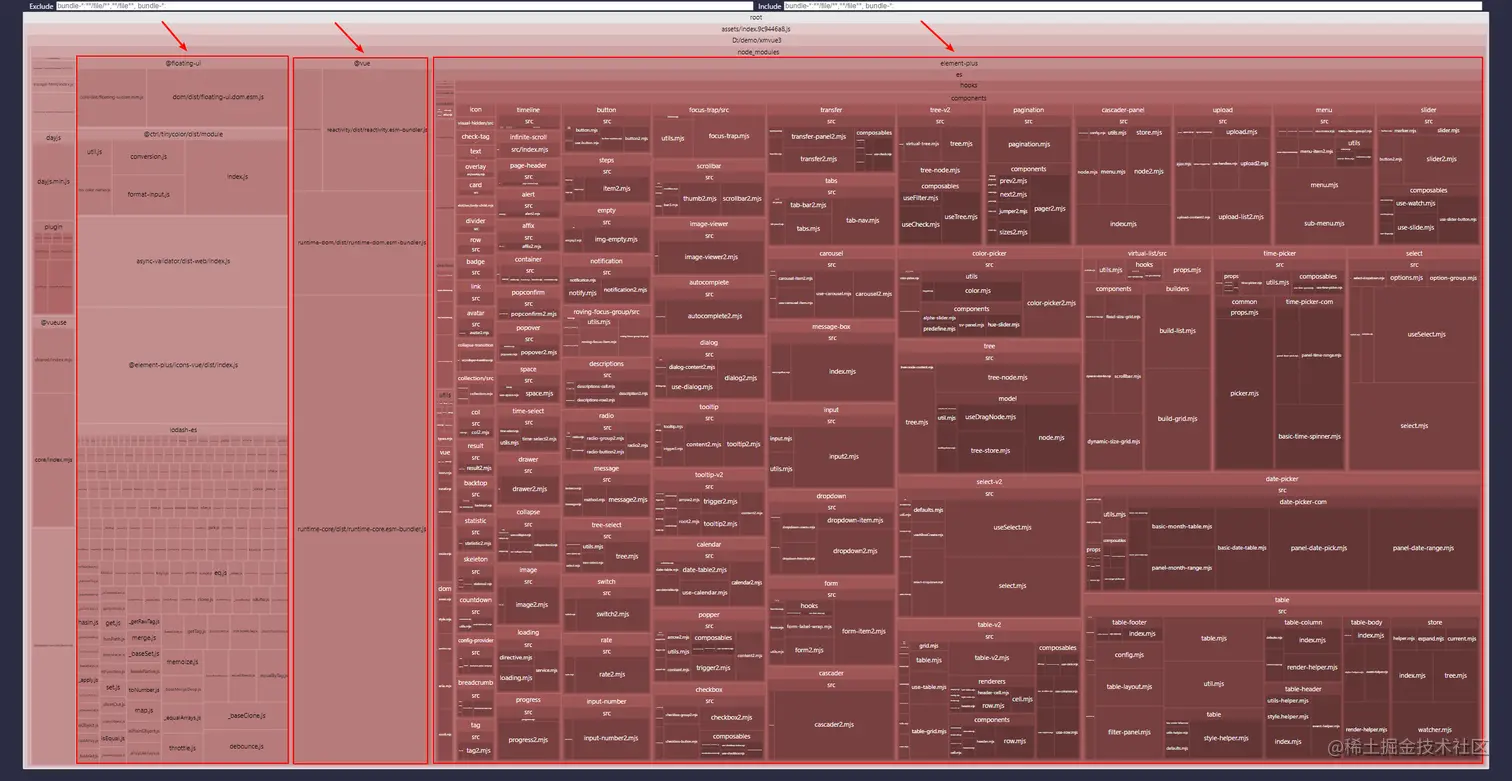Screen dimensions: 1512x781
Task: Select panel-date-range.mjs block
Action: point(1424,548)
